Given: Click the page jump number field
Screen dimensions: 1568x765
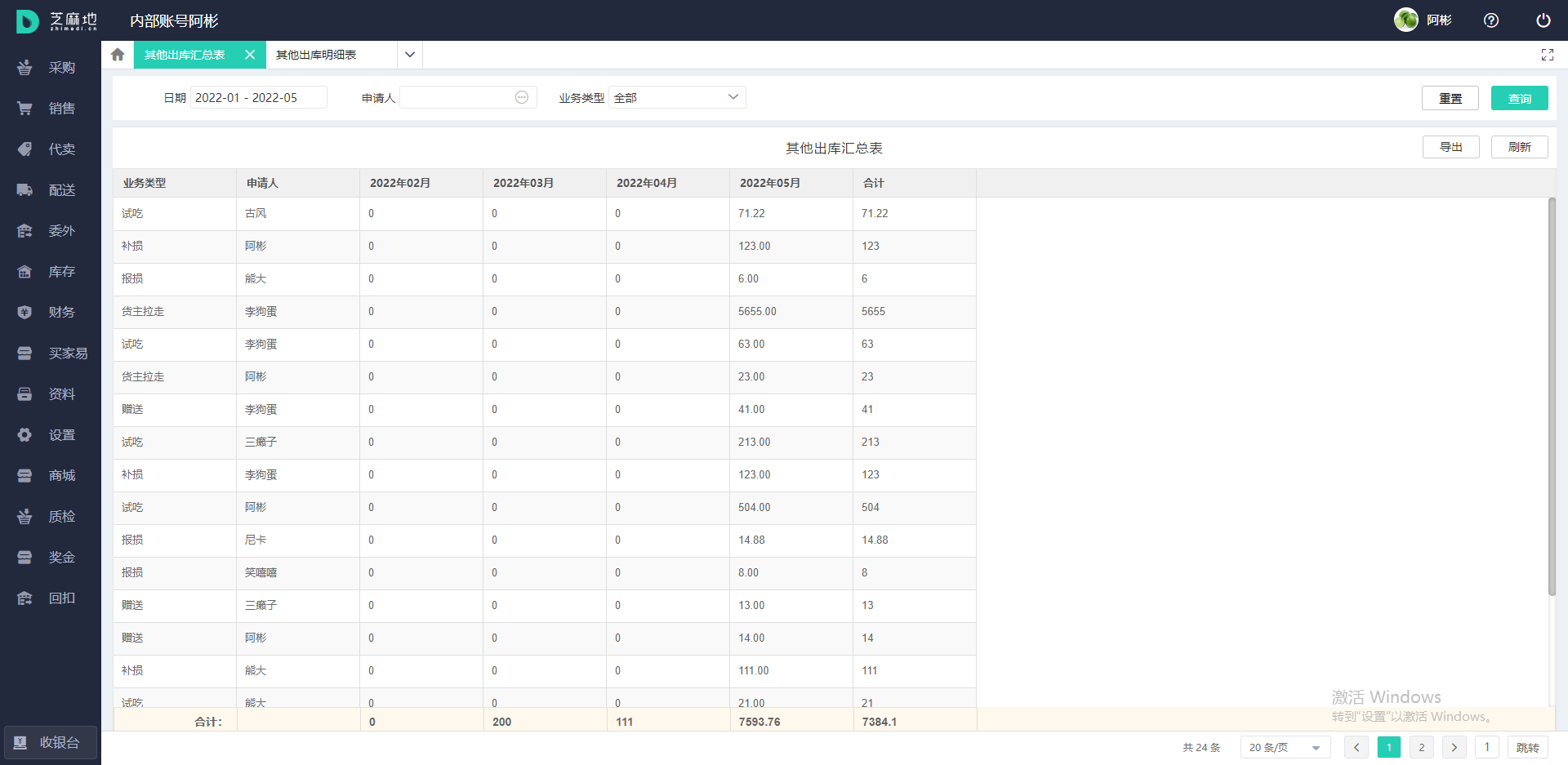Looking at the screenshot, I should [1487, 747].
